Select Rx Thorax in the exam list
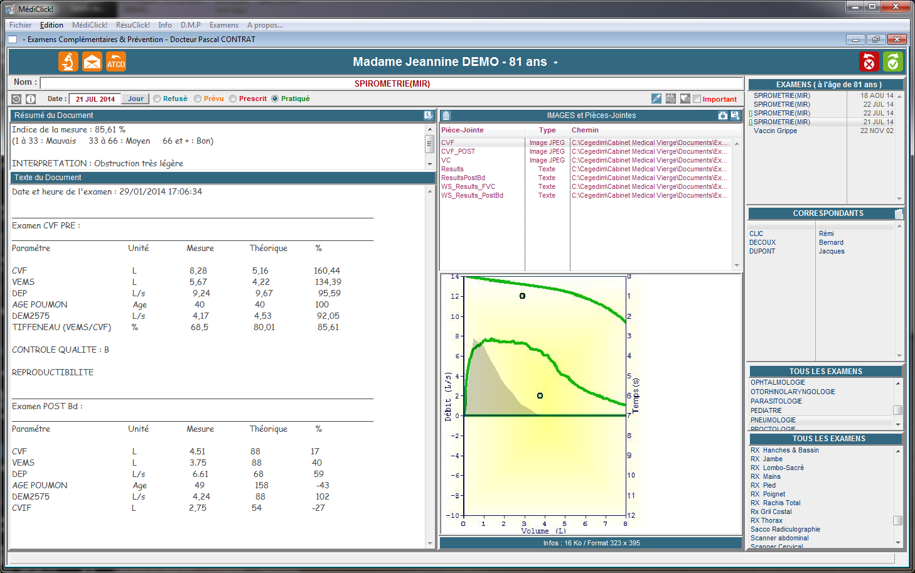 [x=767, y=521]
